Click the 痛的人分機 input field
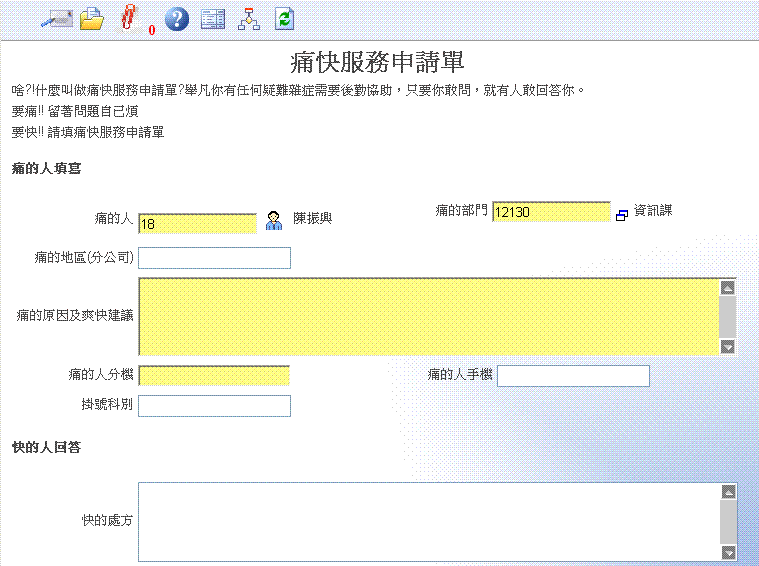Image resolution: width=759 pixels, height=566 pixels. (214, 376)
